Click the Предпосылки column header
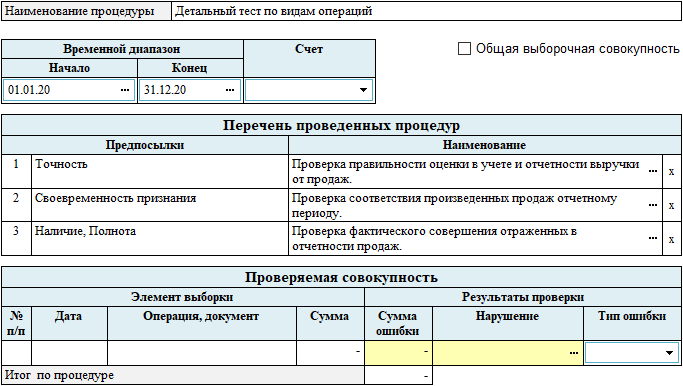 click(x=145, y=145)
